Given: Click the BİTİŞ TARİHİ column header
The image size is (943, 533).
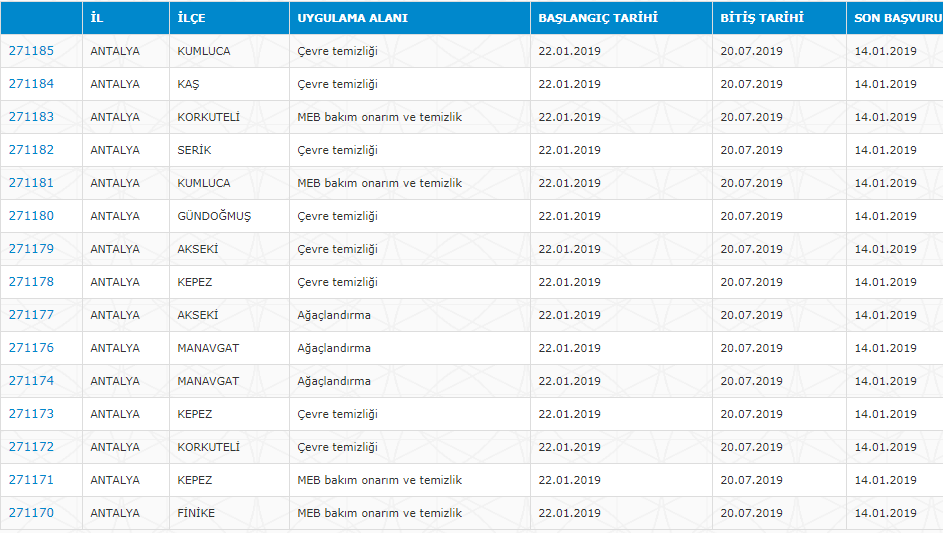Looking at the screenshot, I should [762, 18].
